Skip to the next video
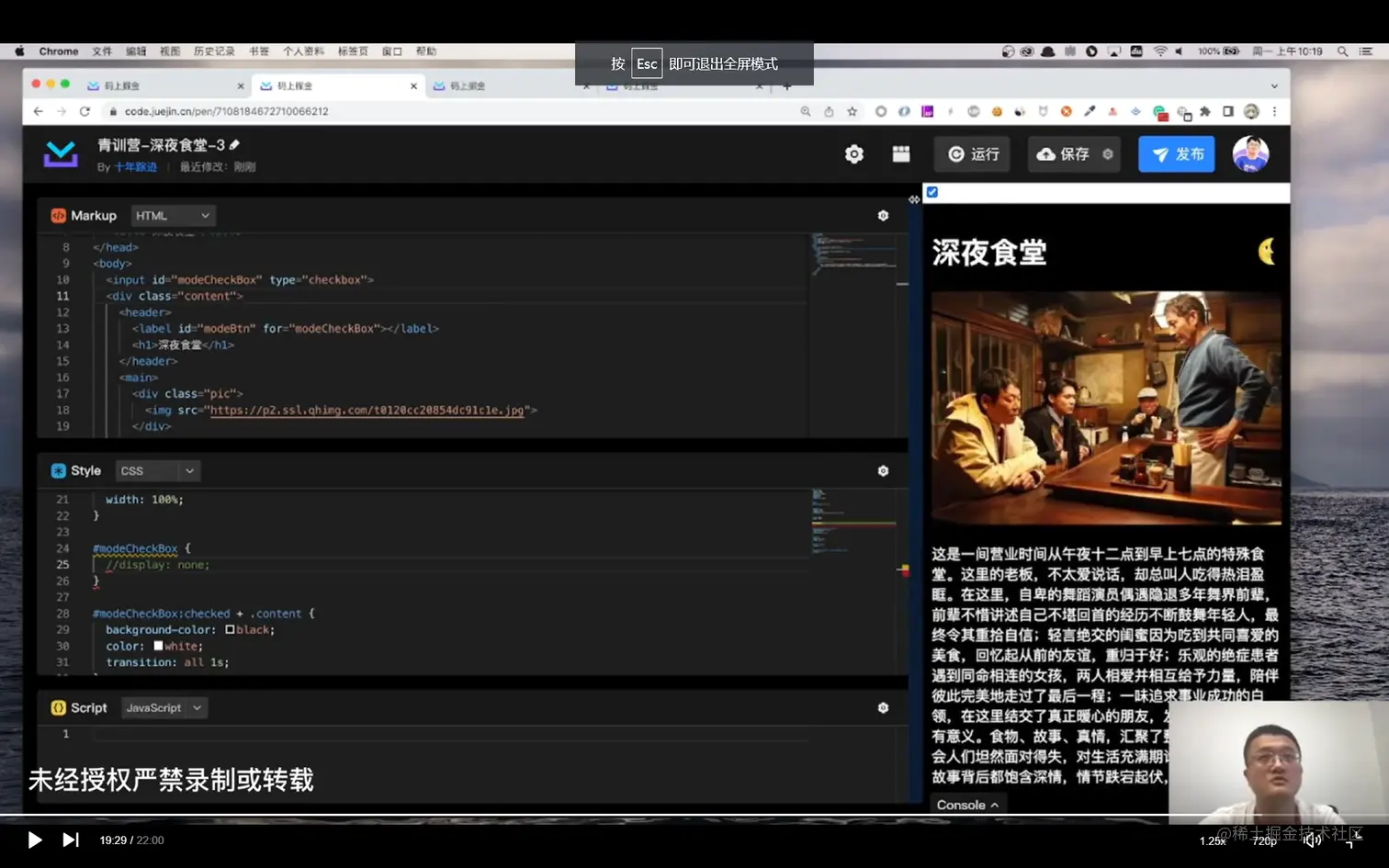1389x868 pixels. 71,840
